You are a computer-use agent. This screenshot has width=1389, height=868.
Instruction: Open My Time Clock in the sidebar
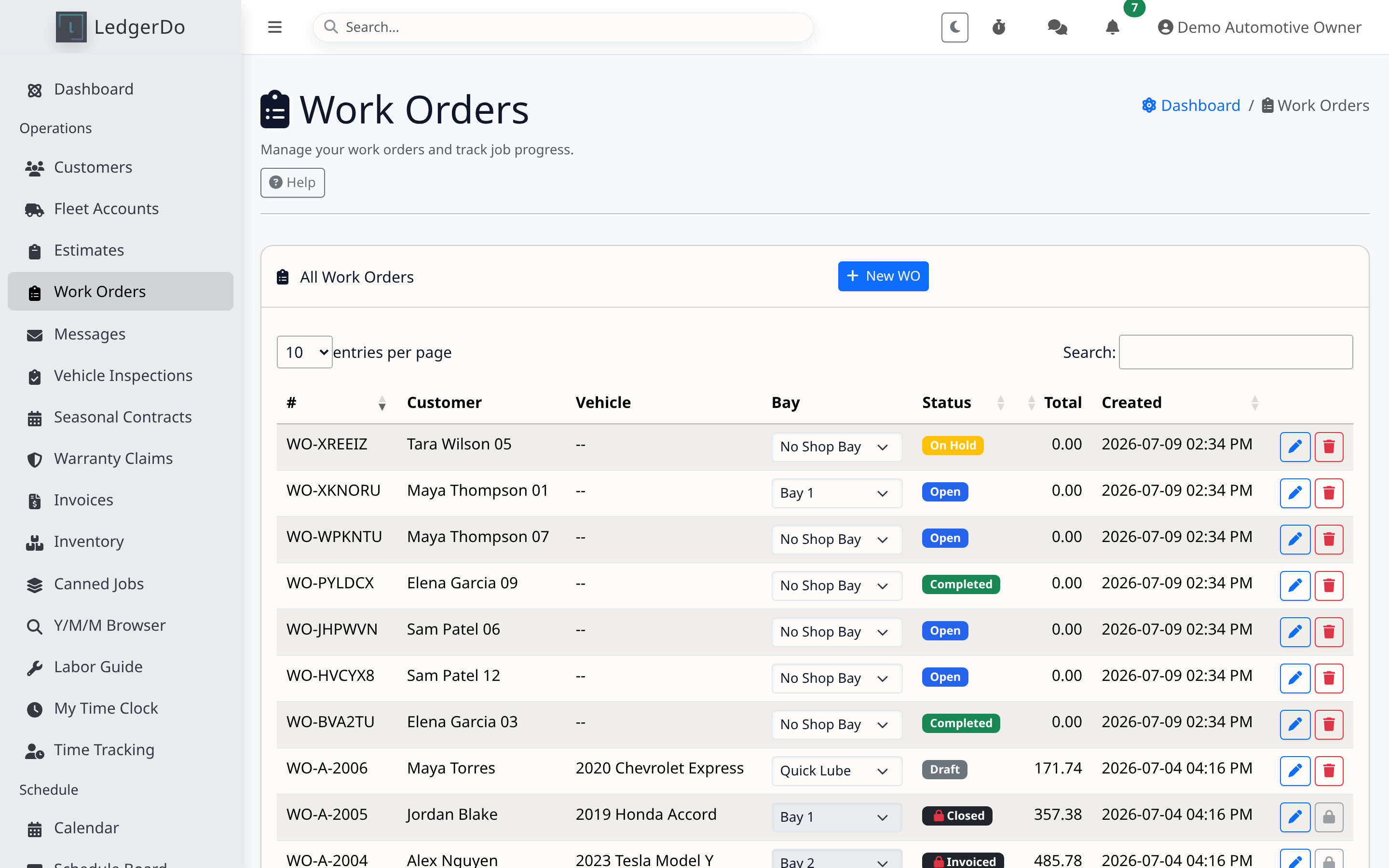pos(121,708)
